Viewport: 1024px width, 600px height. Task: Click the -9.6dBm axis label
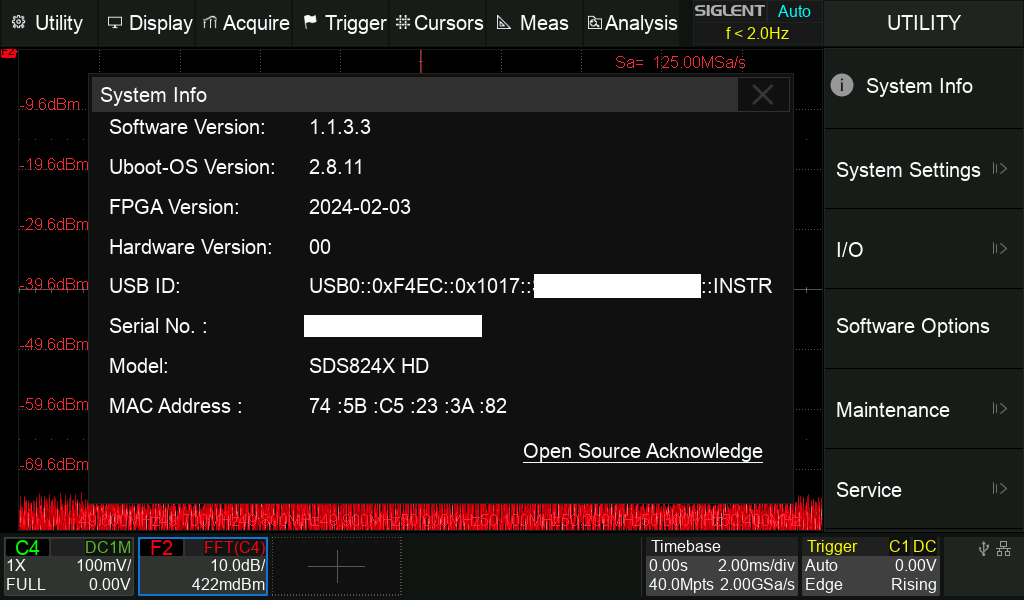(x=50, y=104)
